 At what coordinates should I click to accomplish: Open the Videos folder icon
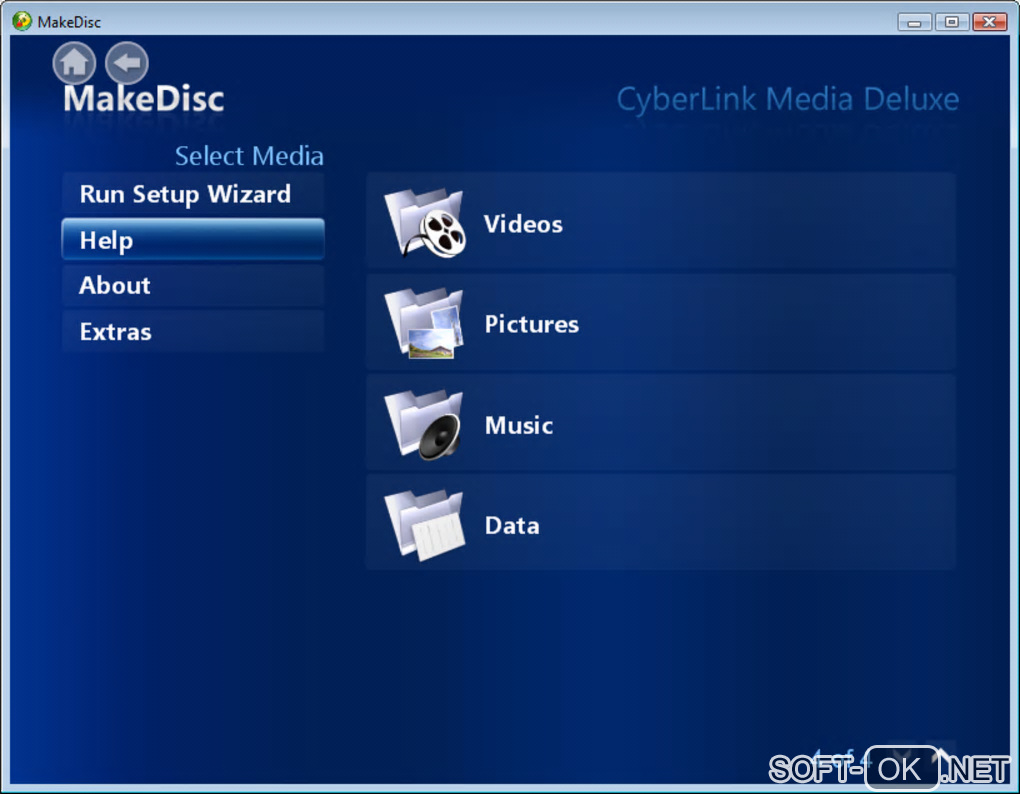(x=425, y=223)
